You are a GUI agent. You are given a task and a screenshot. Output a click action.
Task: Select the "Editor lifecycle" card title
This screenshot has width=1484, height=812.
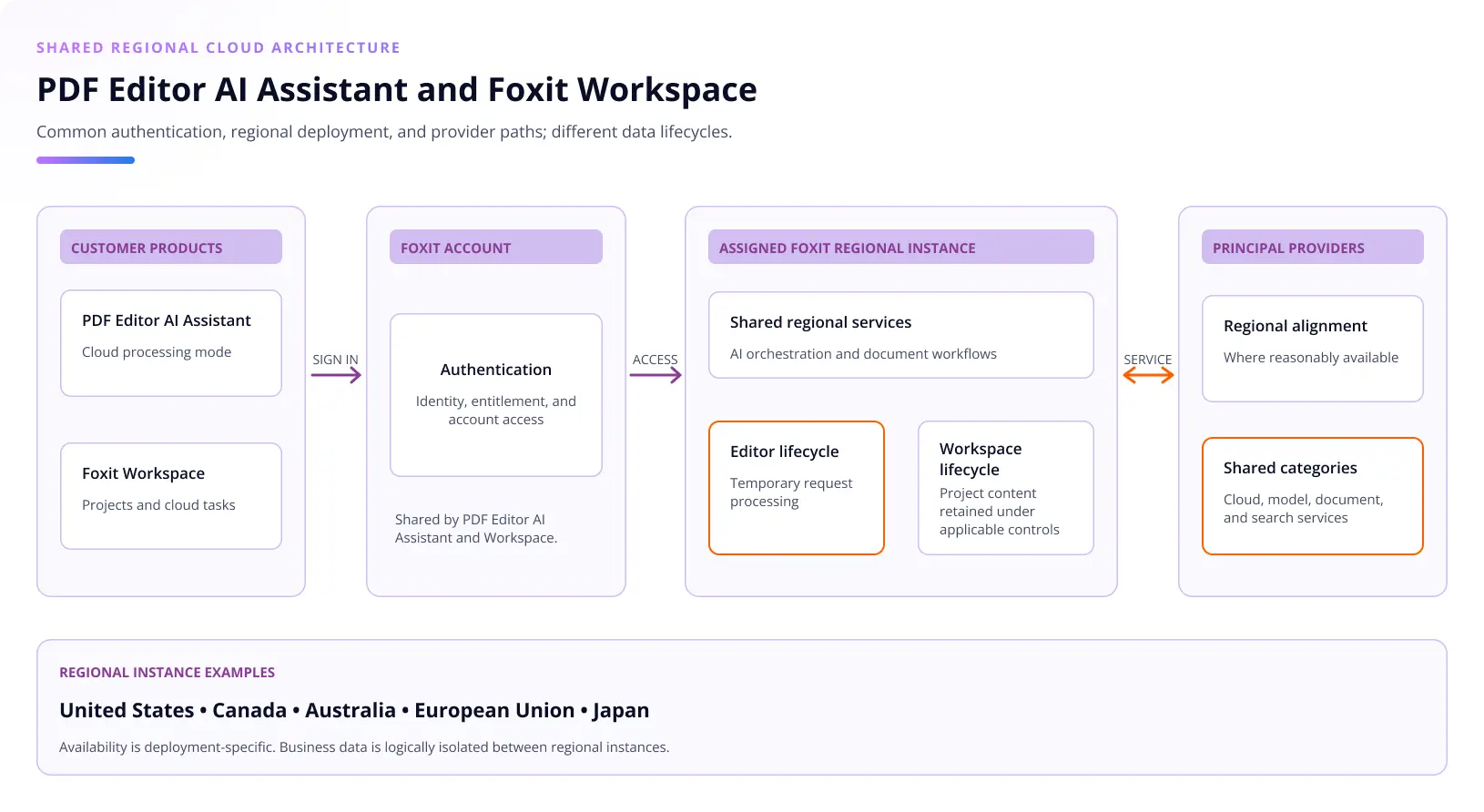coord(785,452)
